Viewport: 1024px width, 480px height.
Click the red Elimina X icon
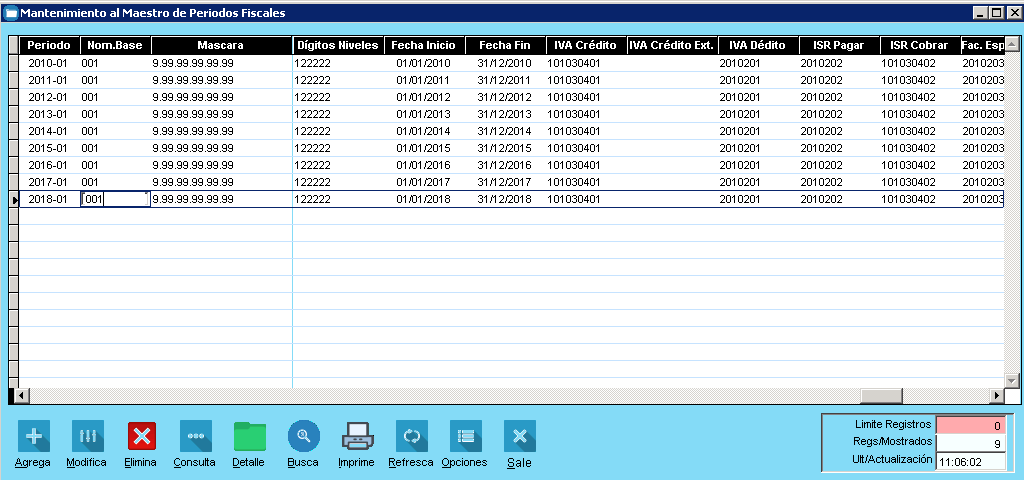(141, 436)
